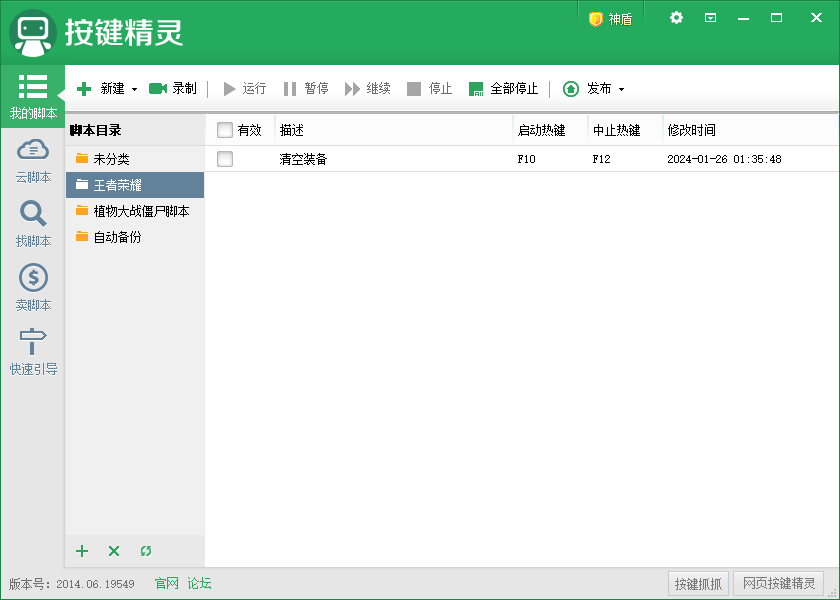Open 卖脚本 panel in the sidebar
Viewport: 840px width, 600px height.
tap(32, 286)
